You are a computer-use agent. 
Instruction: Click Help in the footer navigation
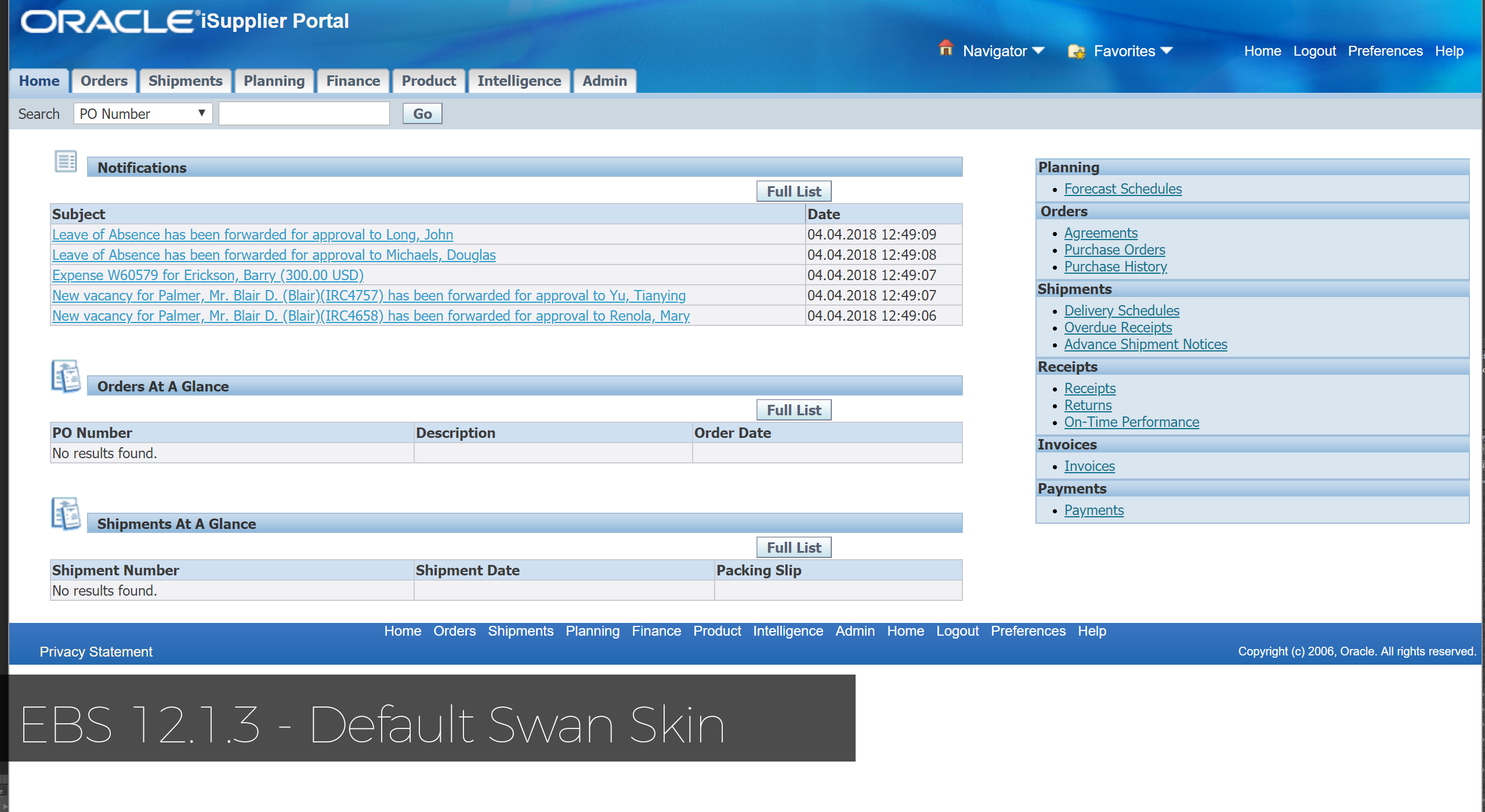click(x=1092, y=631)
